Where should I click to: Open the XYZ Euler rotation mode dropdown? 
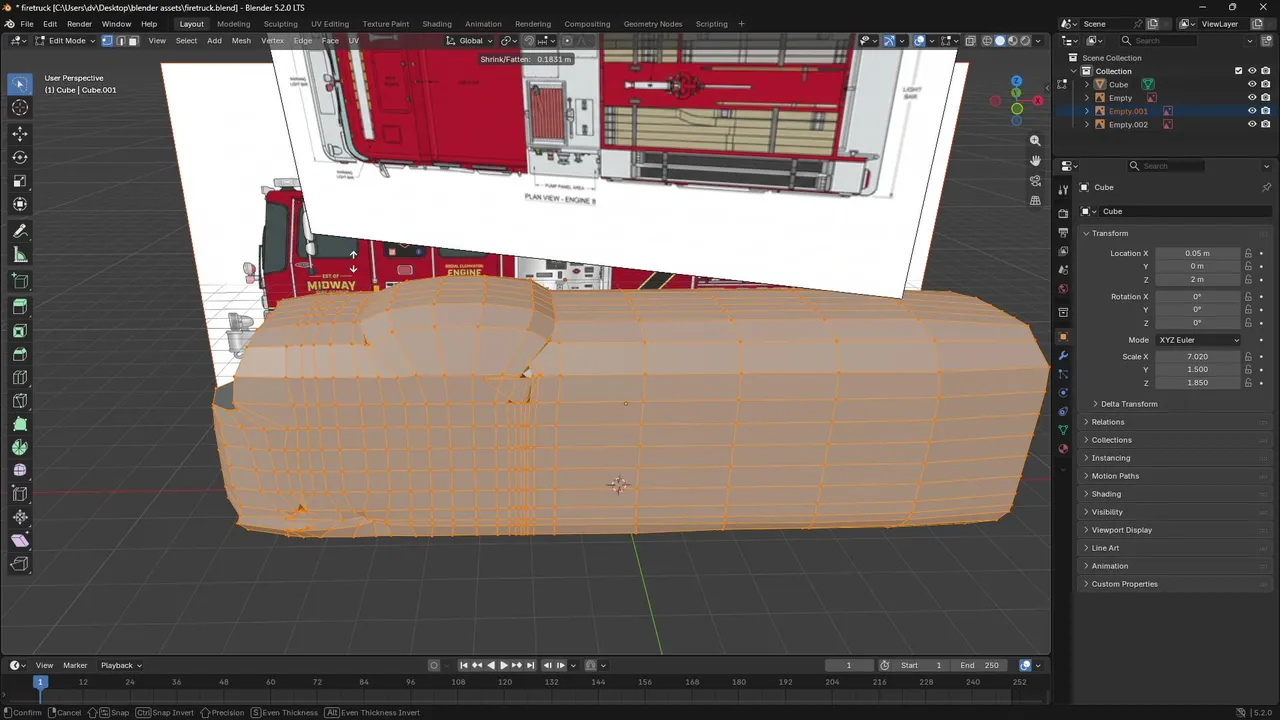point(1198,340)
